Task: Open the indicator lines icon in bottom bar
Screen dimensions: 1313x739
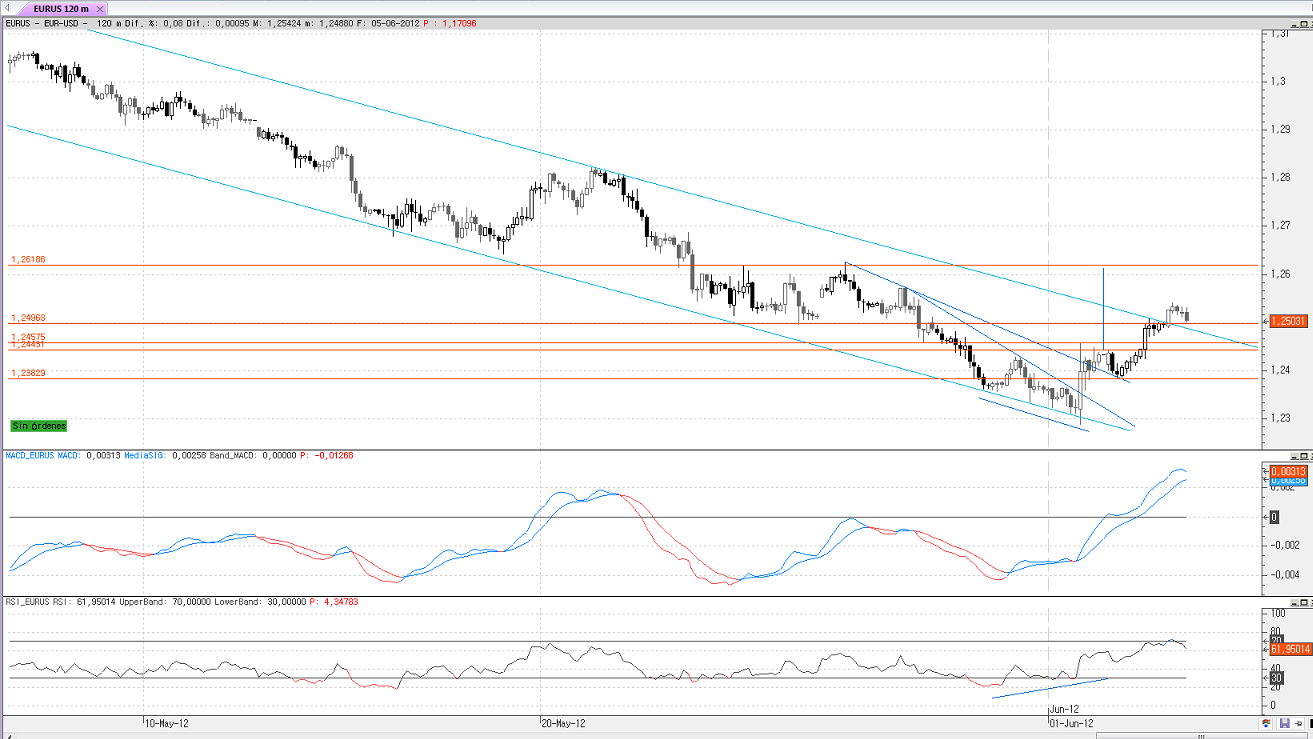Action: point(1265,724)
